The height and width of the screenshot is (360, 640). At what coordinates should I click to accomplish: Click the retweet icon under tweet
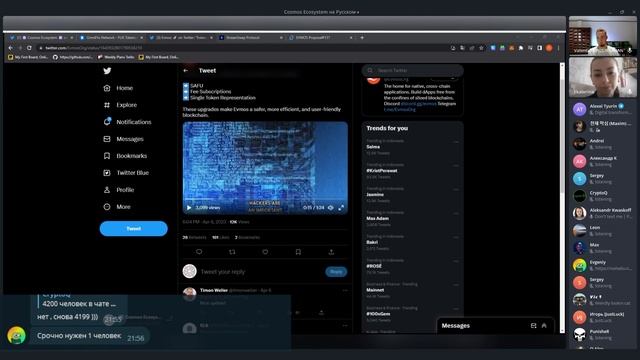(232, 252)
